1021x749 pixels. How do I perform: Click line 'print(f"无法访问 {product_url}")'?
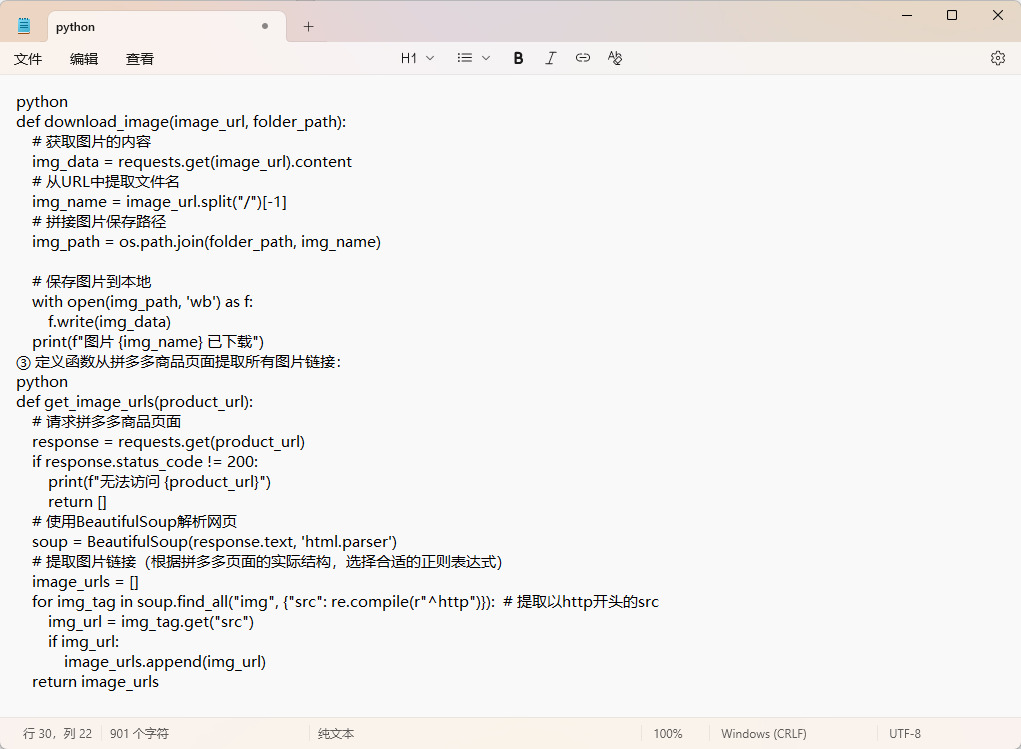[x=160, y=482]
